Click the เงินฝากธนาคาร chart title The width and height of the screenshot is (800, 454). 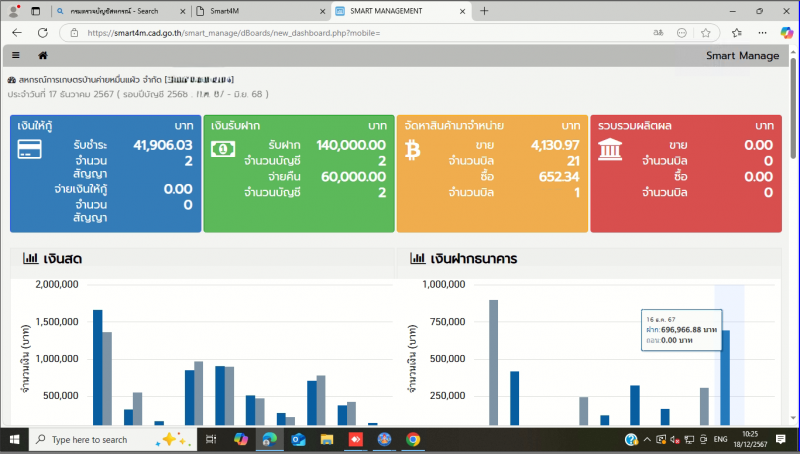click(x=473, y=259)
